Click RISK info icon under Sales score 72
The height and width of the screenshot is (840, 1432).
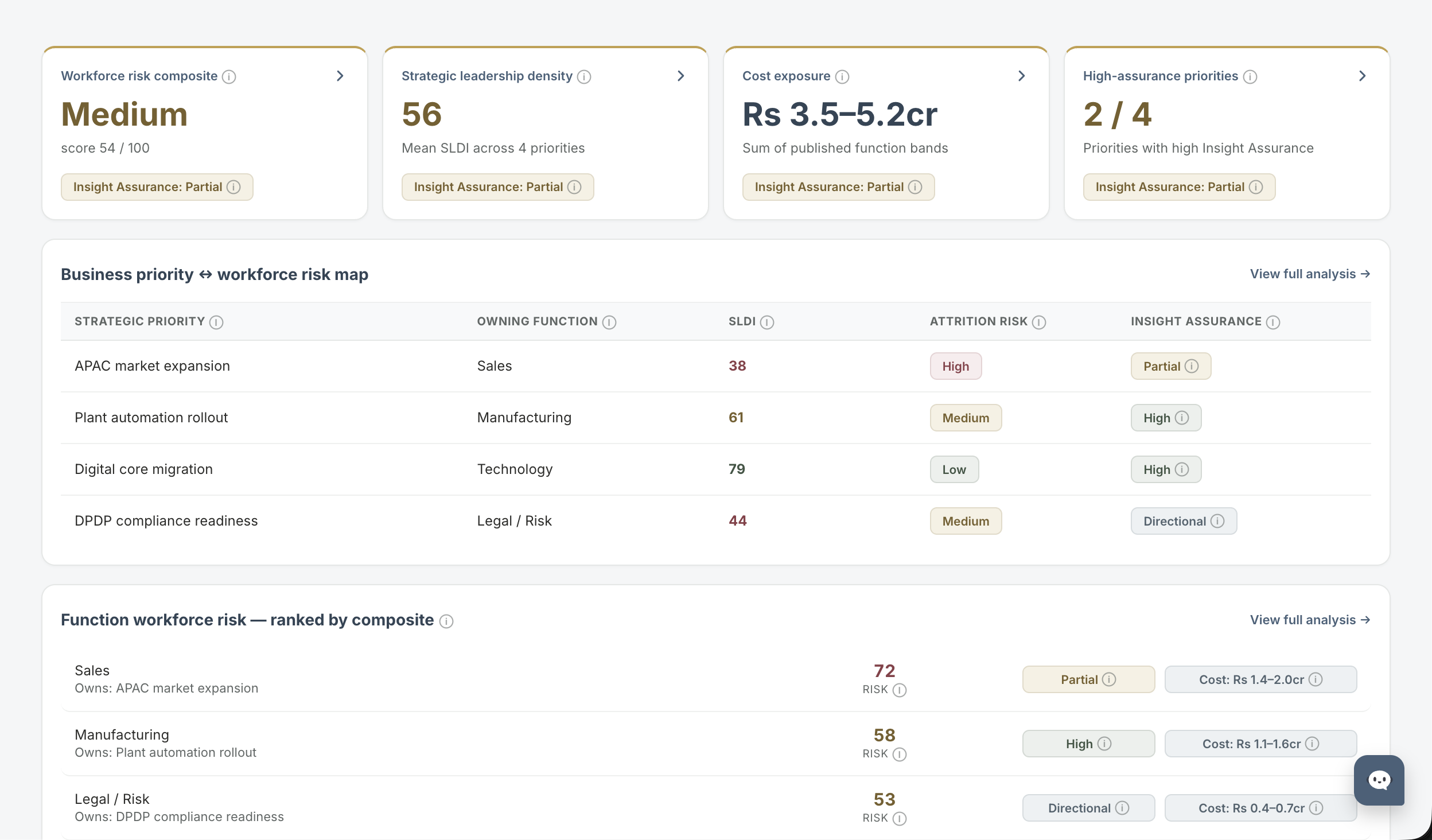point(900,690)
